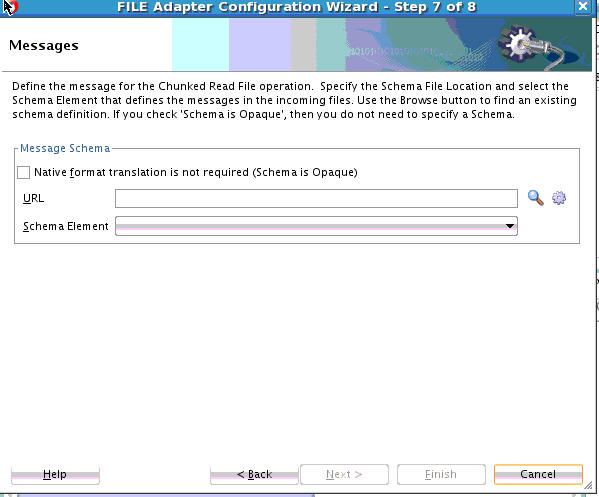Click the greyed-out Finish button
Screen dimensions: 599x497
[441, 474]
